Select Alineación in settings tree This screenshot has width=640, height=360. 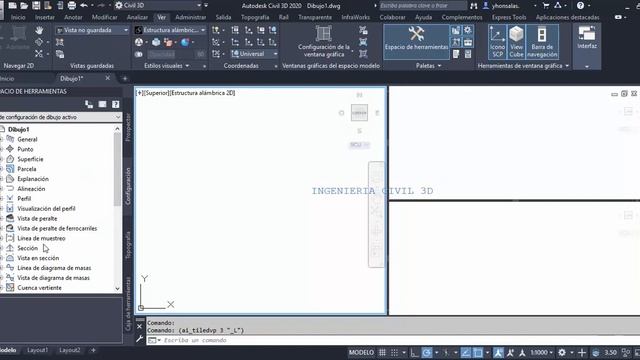pyautogui.click(x=31, y=189)
